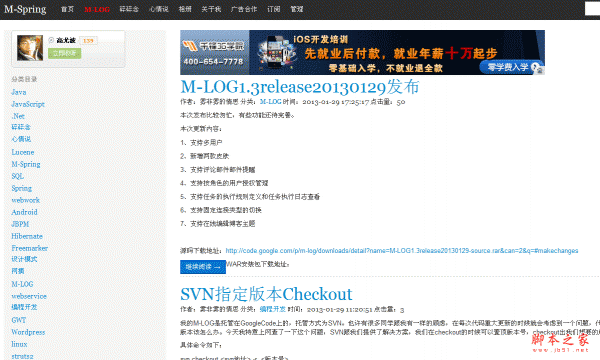Select the red M-LOG item in top navigation
Viewport: 600px width, 360px height.
[x=97, y=9]
